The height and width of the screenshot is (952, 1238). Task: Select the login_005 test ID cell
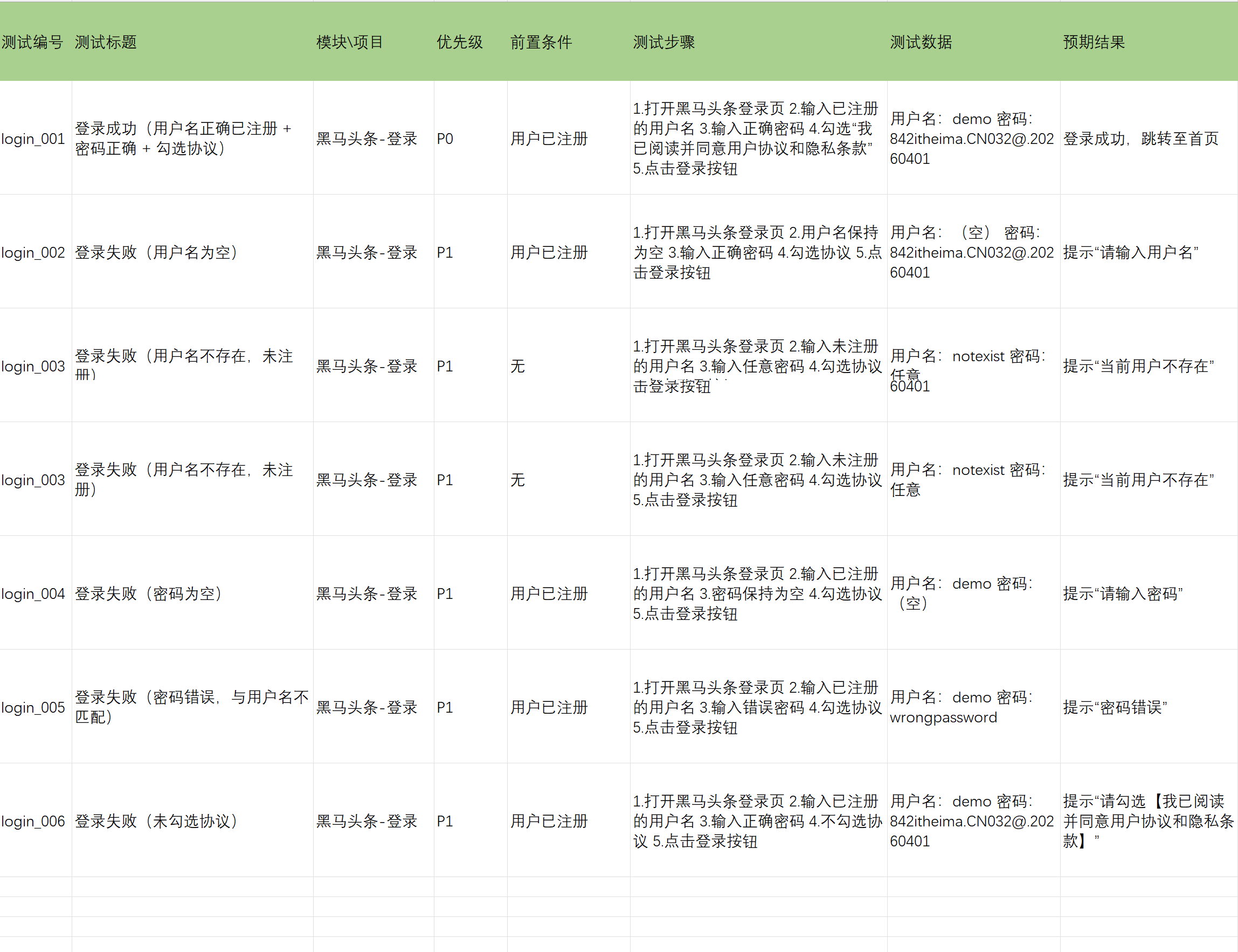[x=36, y=707]
